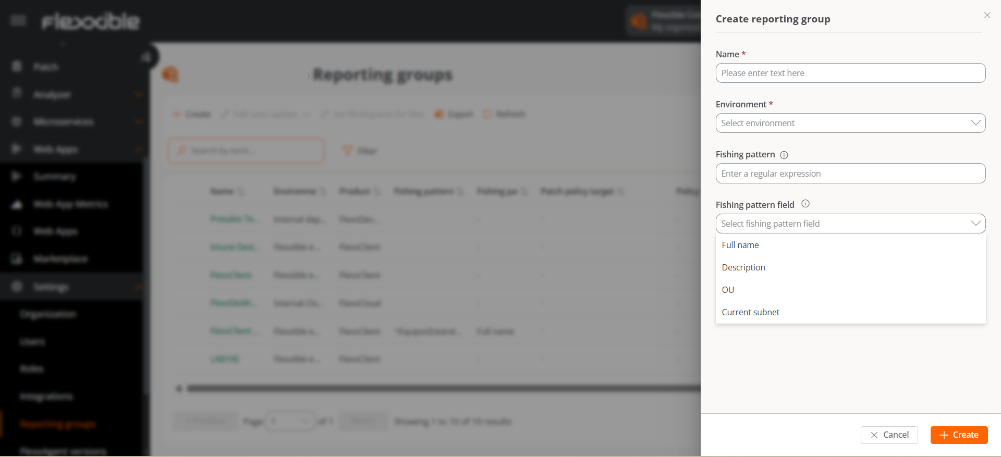Click the Fishing pattern info icon
This screenshot has height=457, width=1001.
coord(784,155)
